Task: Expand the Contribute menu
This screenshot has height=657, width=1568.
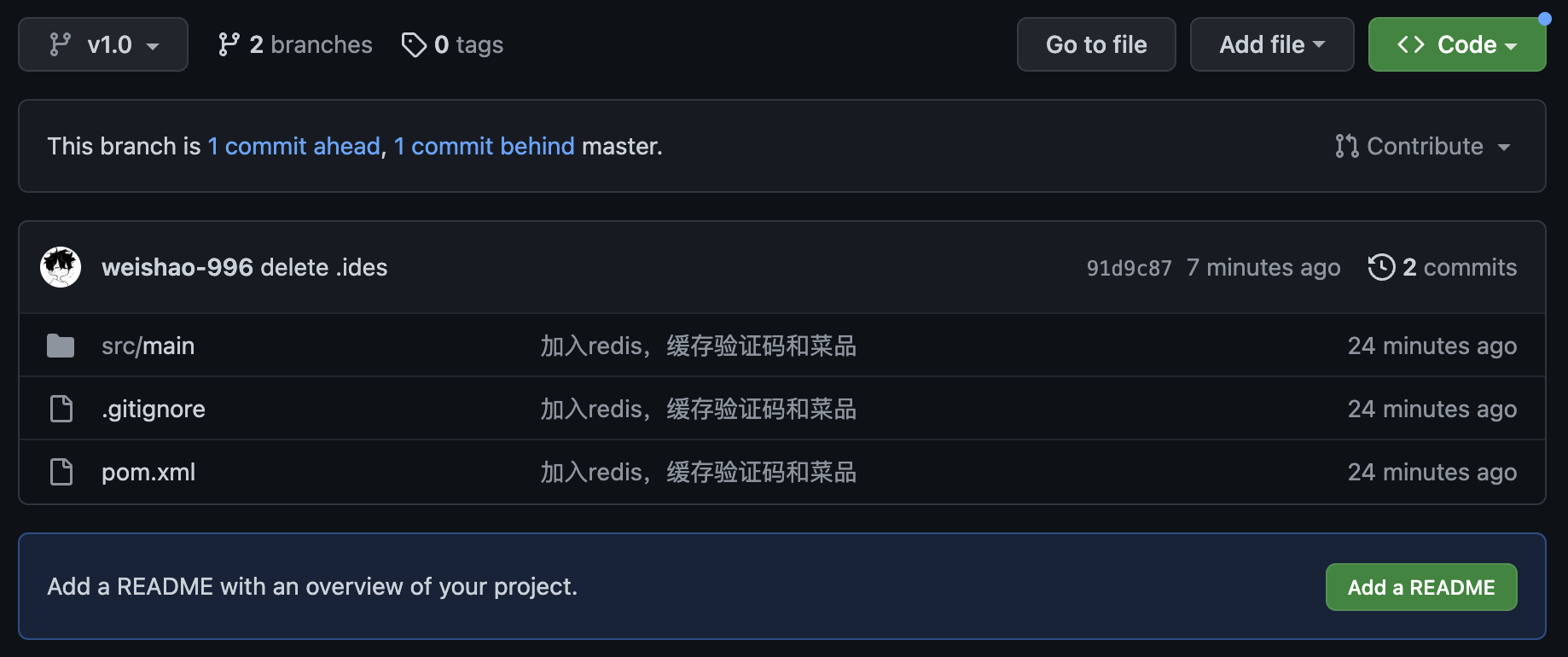Action: point(1423,146)
